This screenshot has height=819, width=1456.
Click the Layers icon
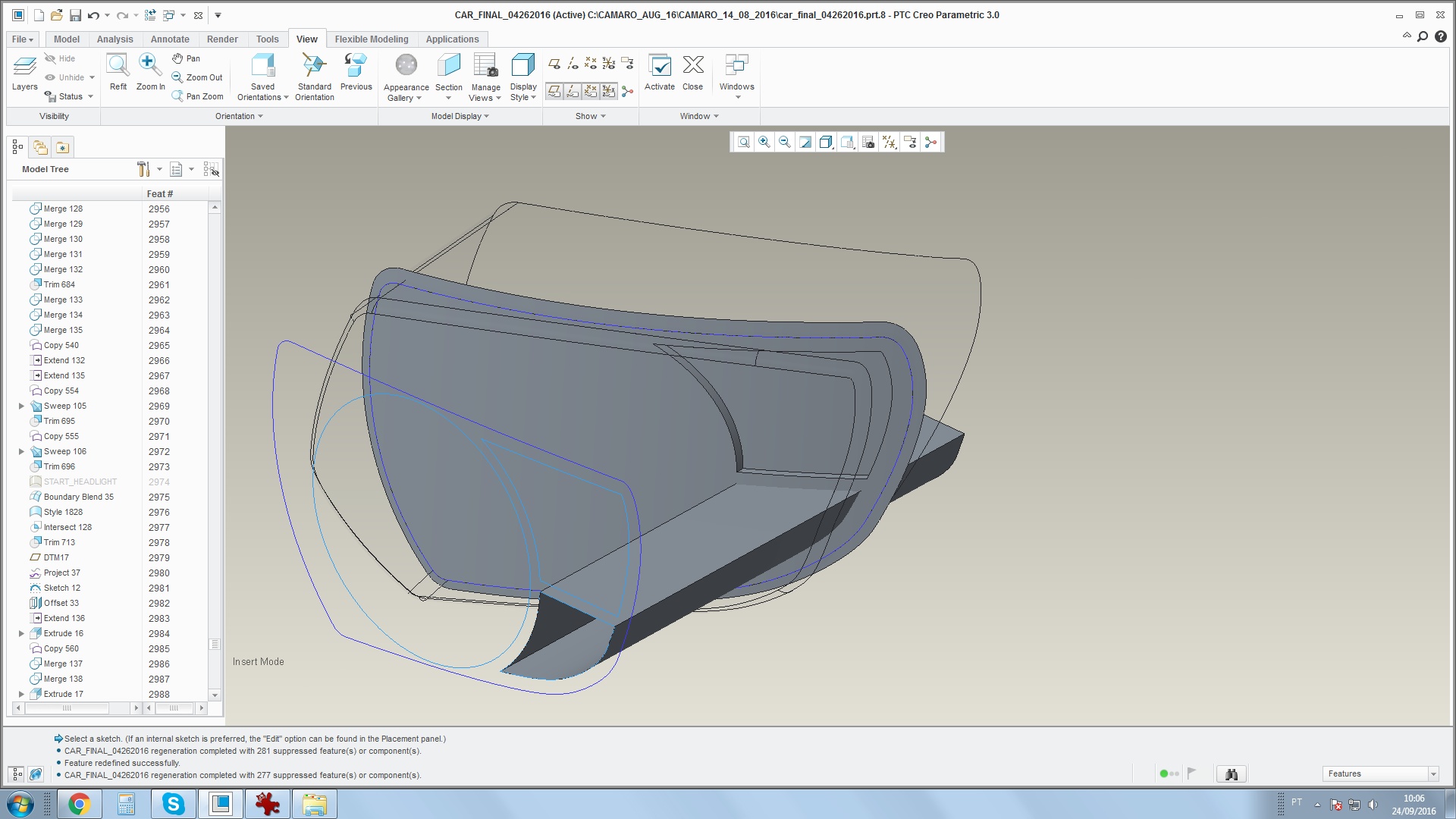click(24, 68)
